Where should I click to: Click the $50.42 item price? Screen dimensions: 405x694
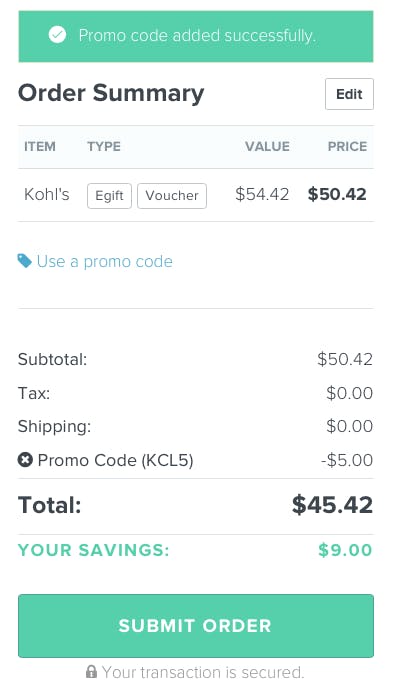click(337, 194)
